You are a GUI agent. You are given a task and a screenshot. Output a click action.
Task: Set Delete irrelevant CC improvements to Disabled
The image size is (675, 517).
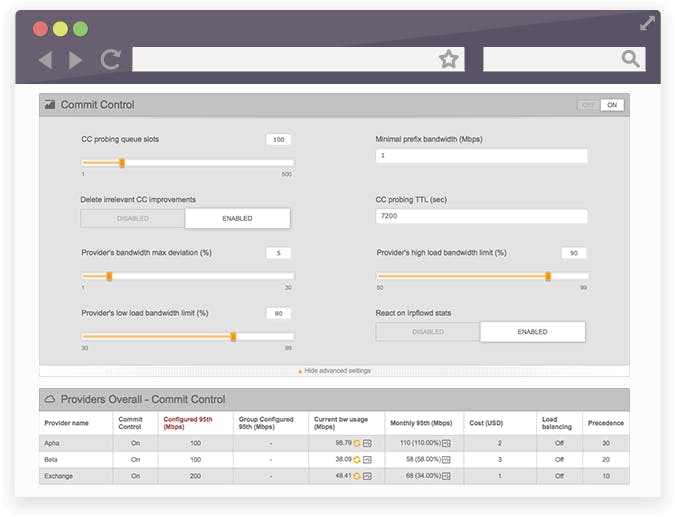click(133, 218)
